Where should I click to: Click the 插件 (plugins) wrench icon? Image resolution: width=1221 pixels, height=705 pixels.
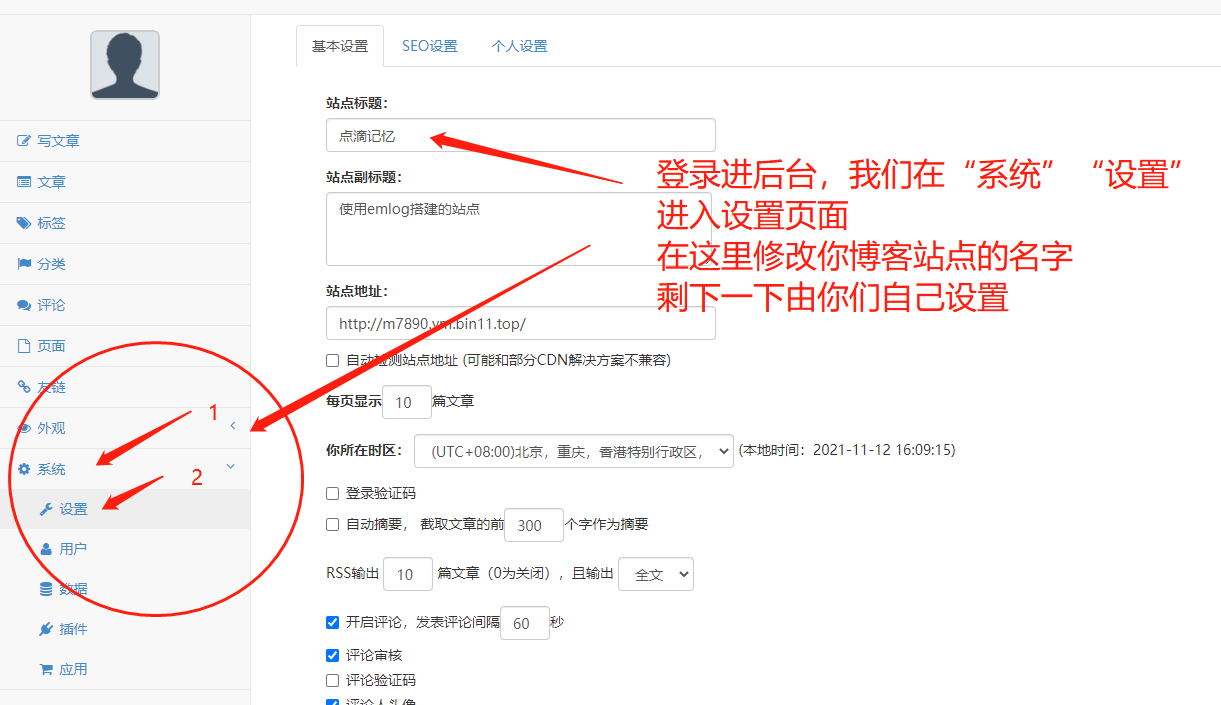click(x=46, y=628)
